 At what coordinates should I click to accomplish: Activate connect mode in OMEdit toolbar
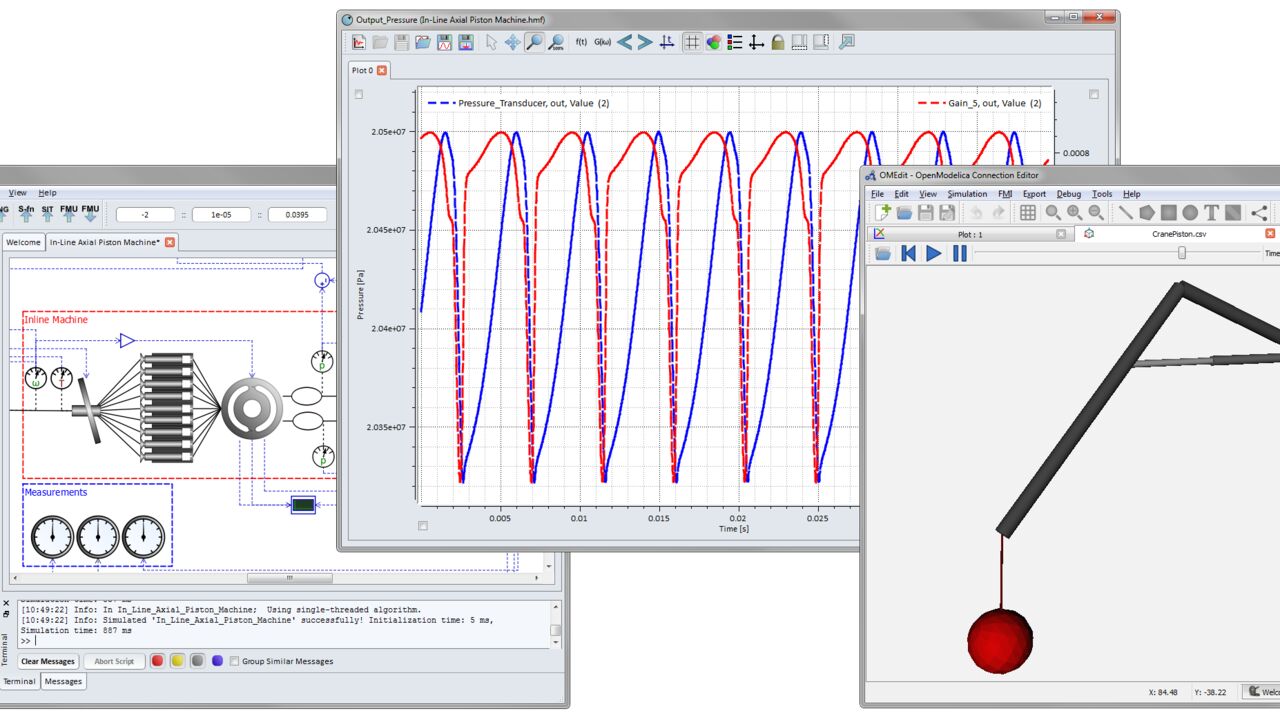(x=1258, y=212)
